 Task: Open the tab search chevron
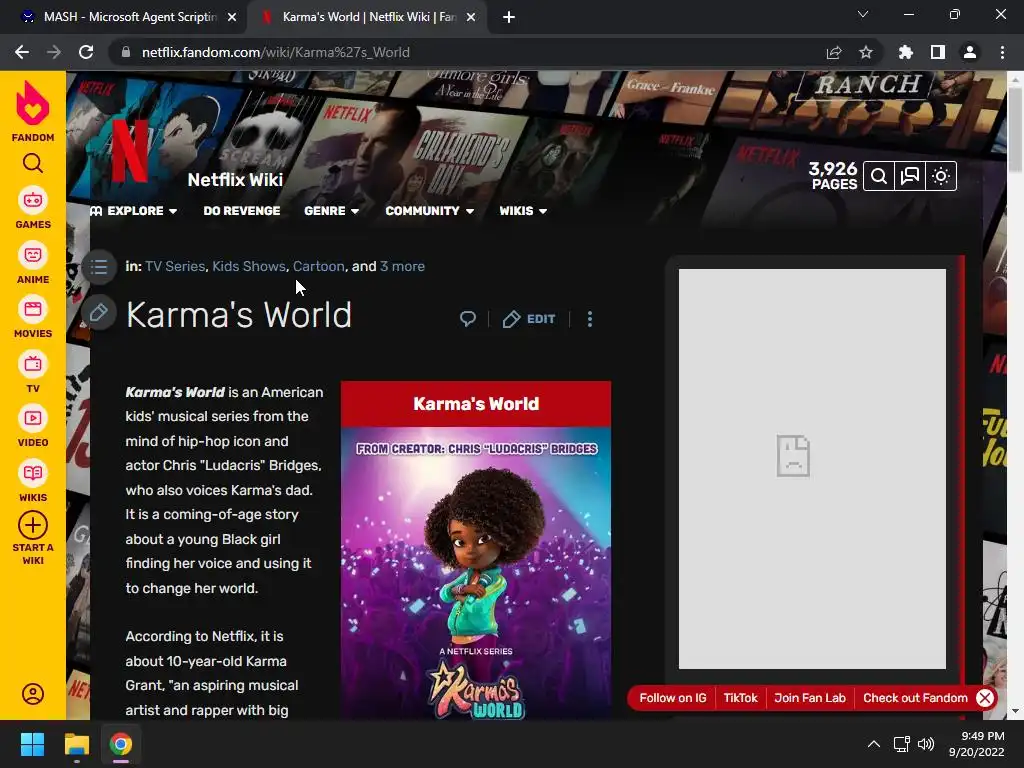tap(863, 14)
